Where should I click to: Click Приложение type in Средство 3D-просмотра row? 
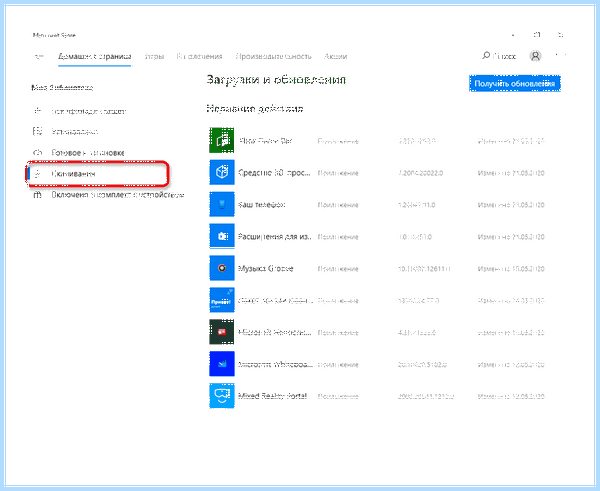(338, 173)
